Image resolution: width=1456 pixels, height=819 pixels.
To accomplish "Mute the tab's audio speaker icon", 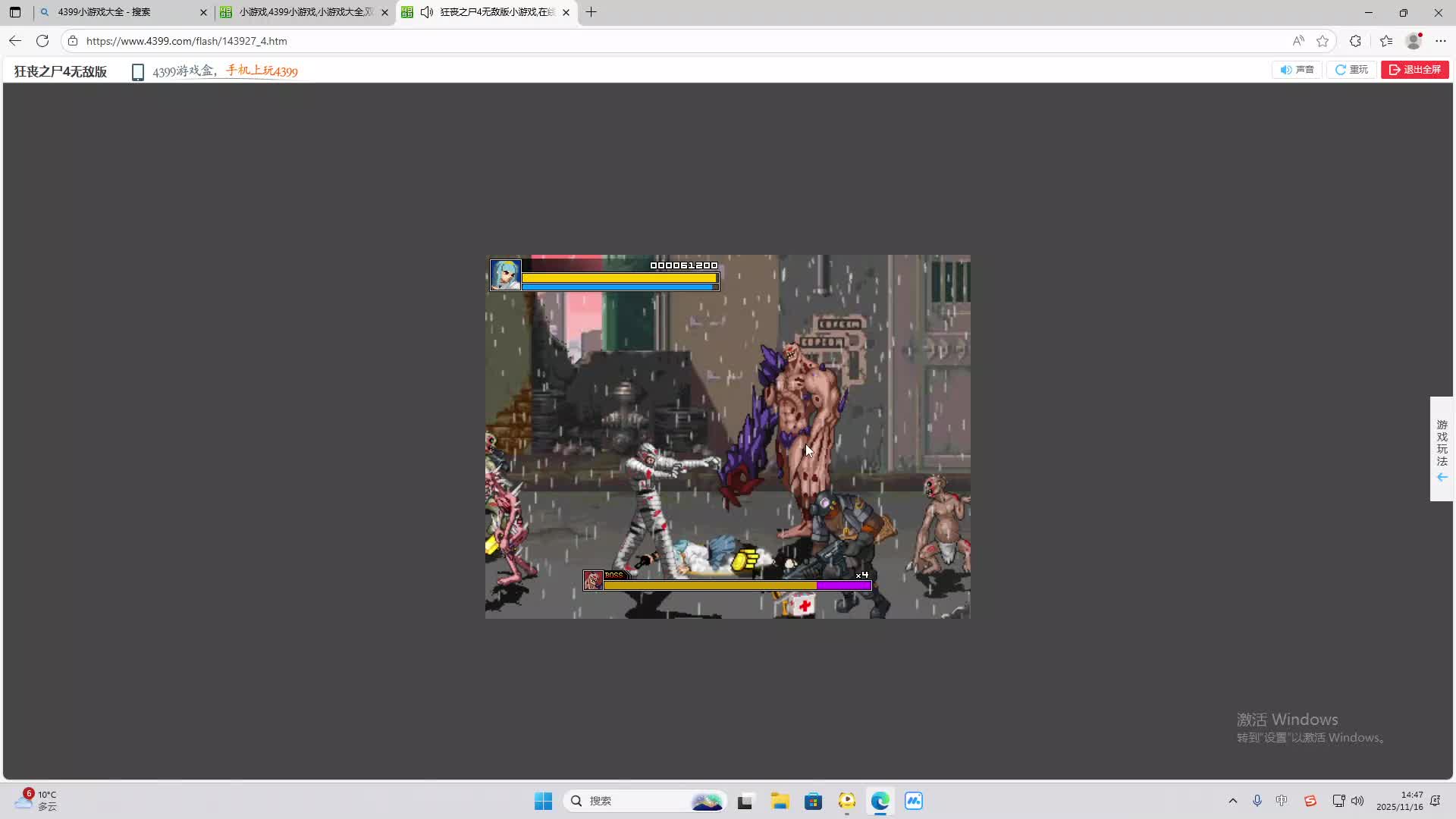I will click(427, 12).
